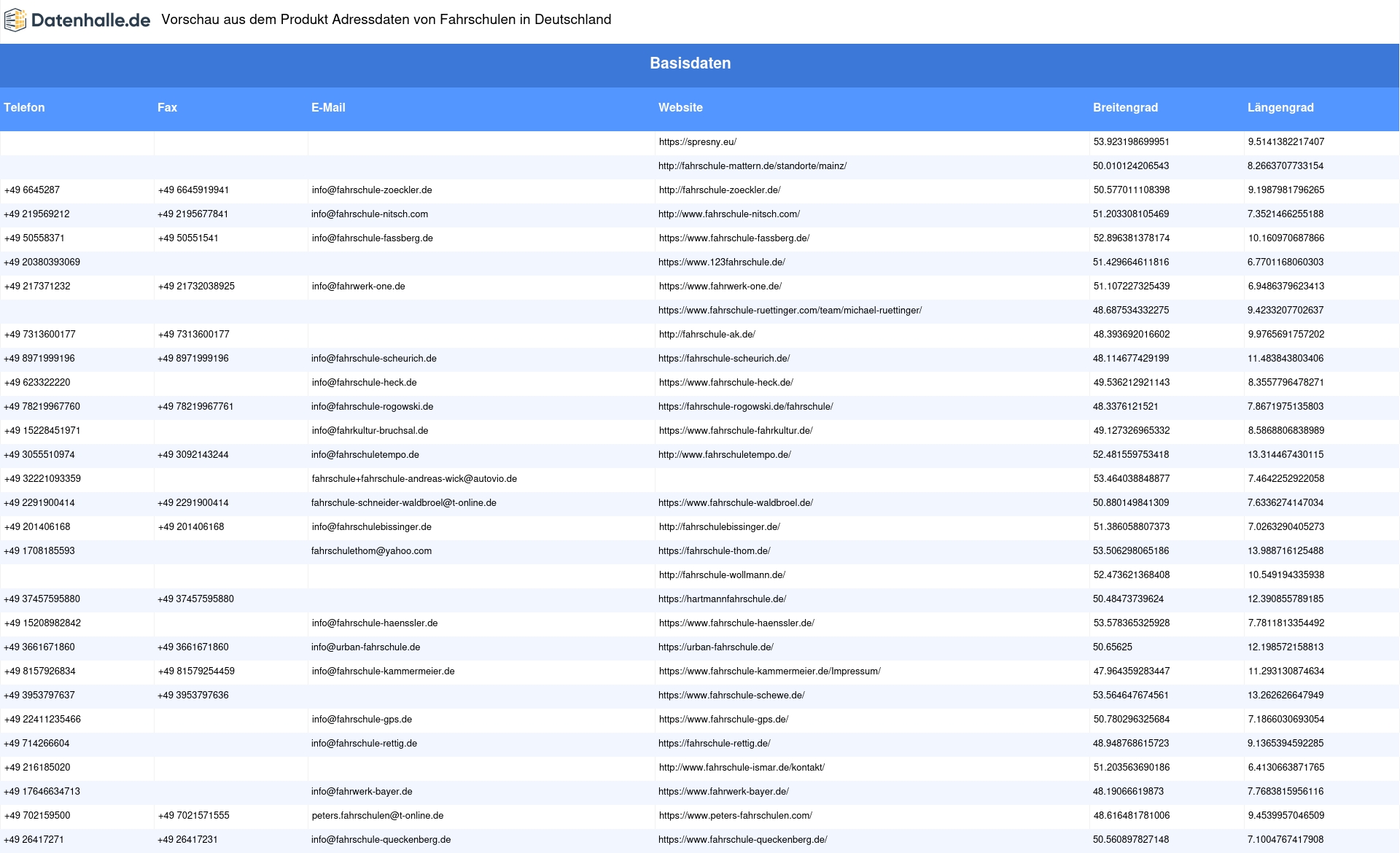Click email info@fahrschuletempo.de

(x=365, y=455)
